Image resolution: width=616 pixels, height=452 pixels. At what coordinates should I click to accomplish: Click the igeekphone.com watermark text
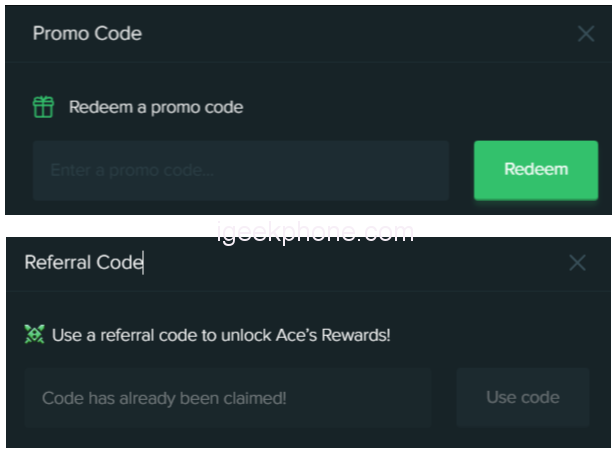pyautogui.click(x=315, y=233)
